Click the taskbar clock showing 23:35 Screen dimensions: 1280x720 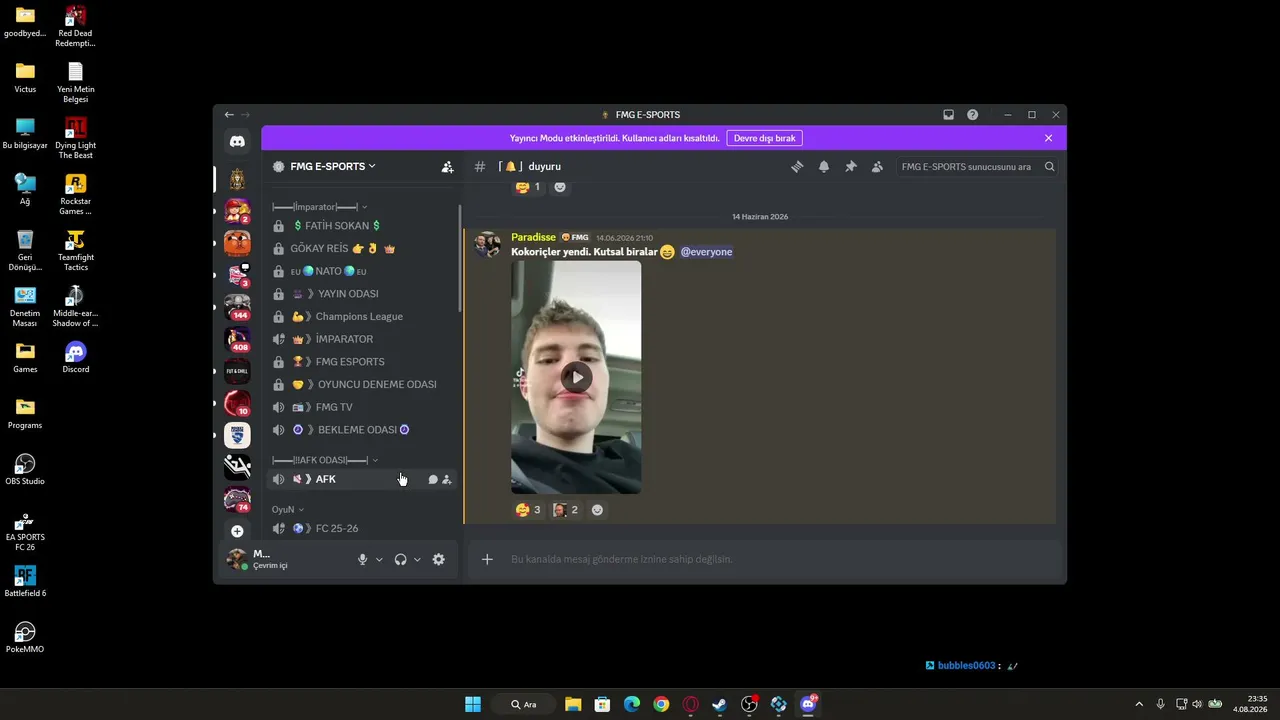point(1250,704)
